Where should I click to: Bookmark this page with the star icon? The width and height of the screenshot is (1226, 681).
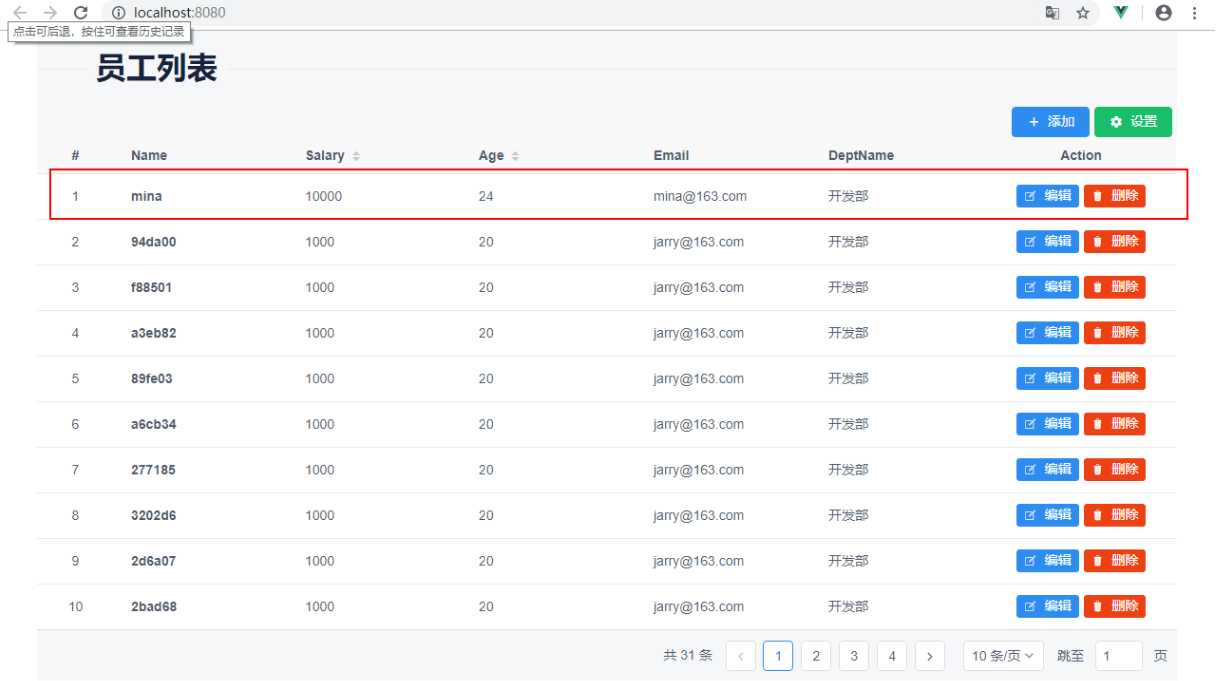click(x=1083, y=13)
